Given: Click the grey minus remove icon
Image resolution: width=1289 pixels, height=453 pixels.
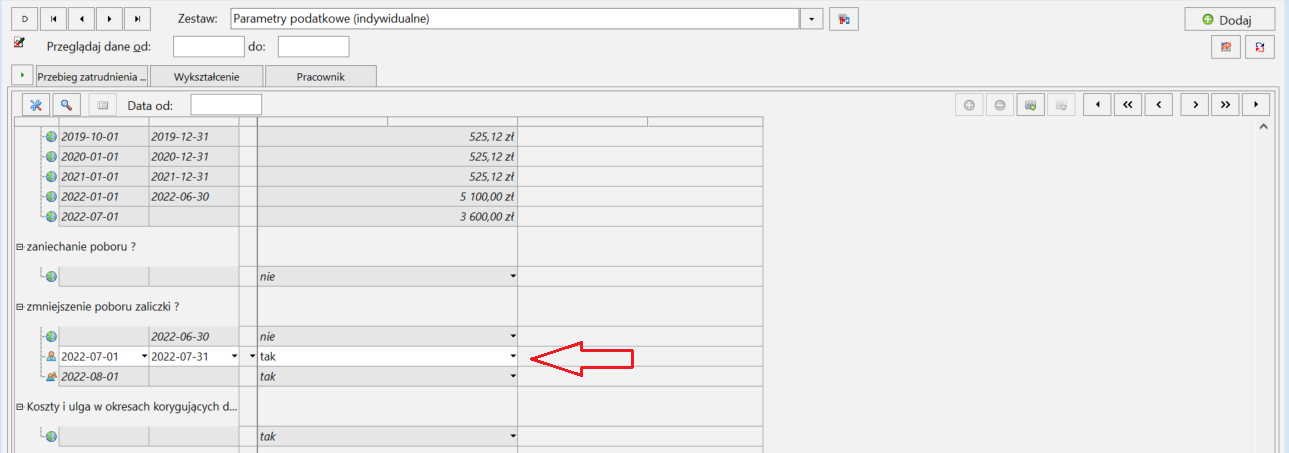Looking at the screenshot, I should [x=999, y=104].
